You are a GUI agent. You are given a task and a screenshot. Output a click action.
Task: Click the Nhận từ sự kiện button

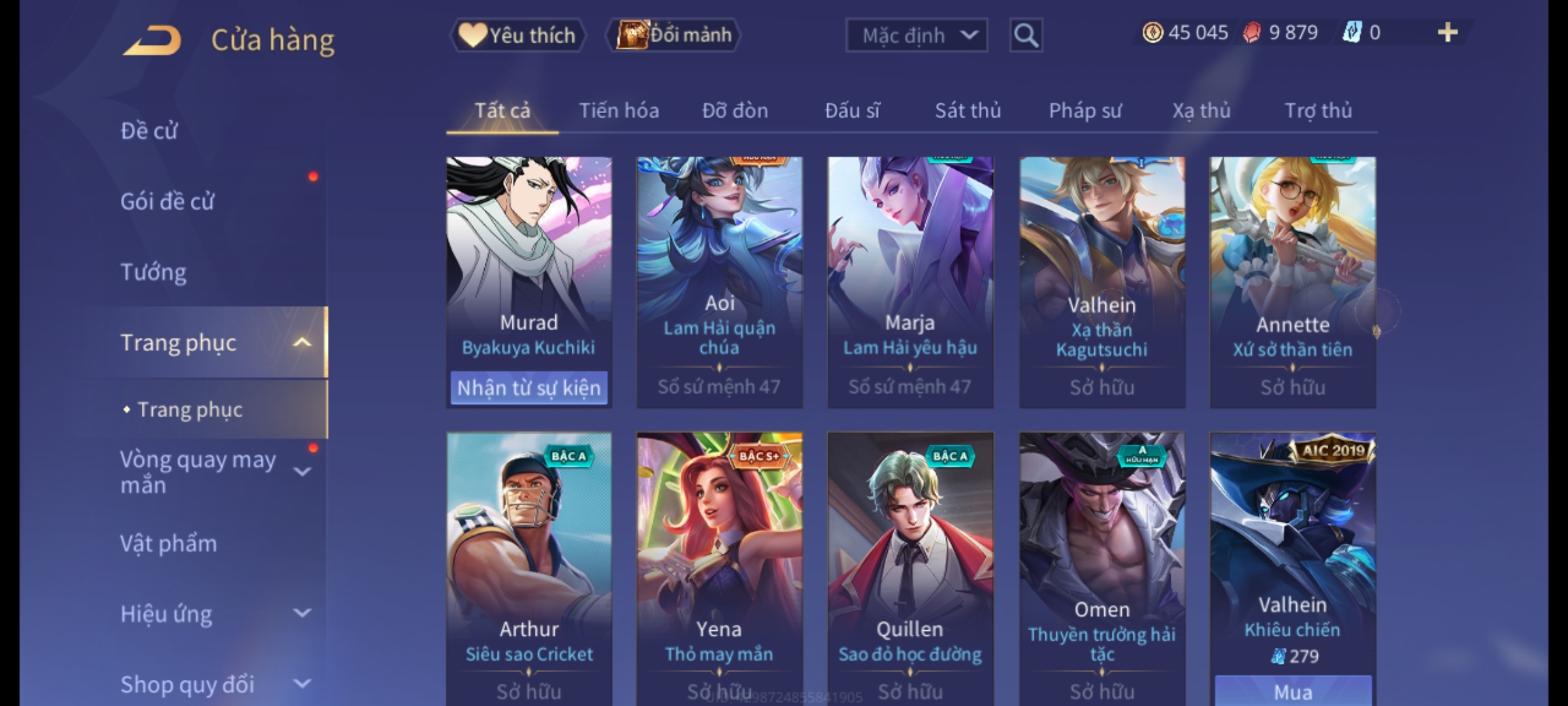click(x=529, y=388)
